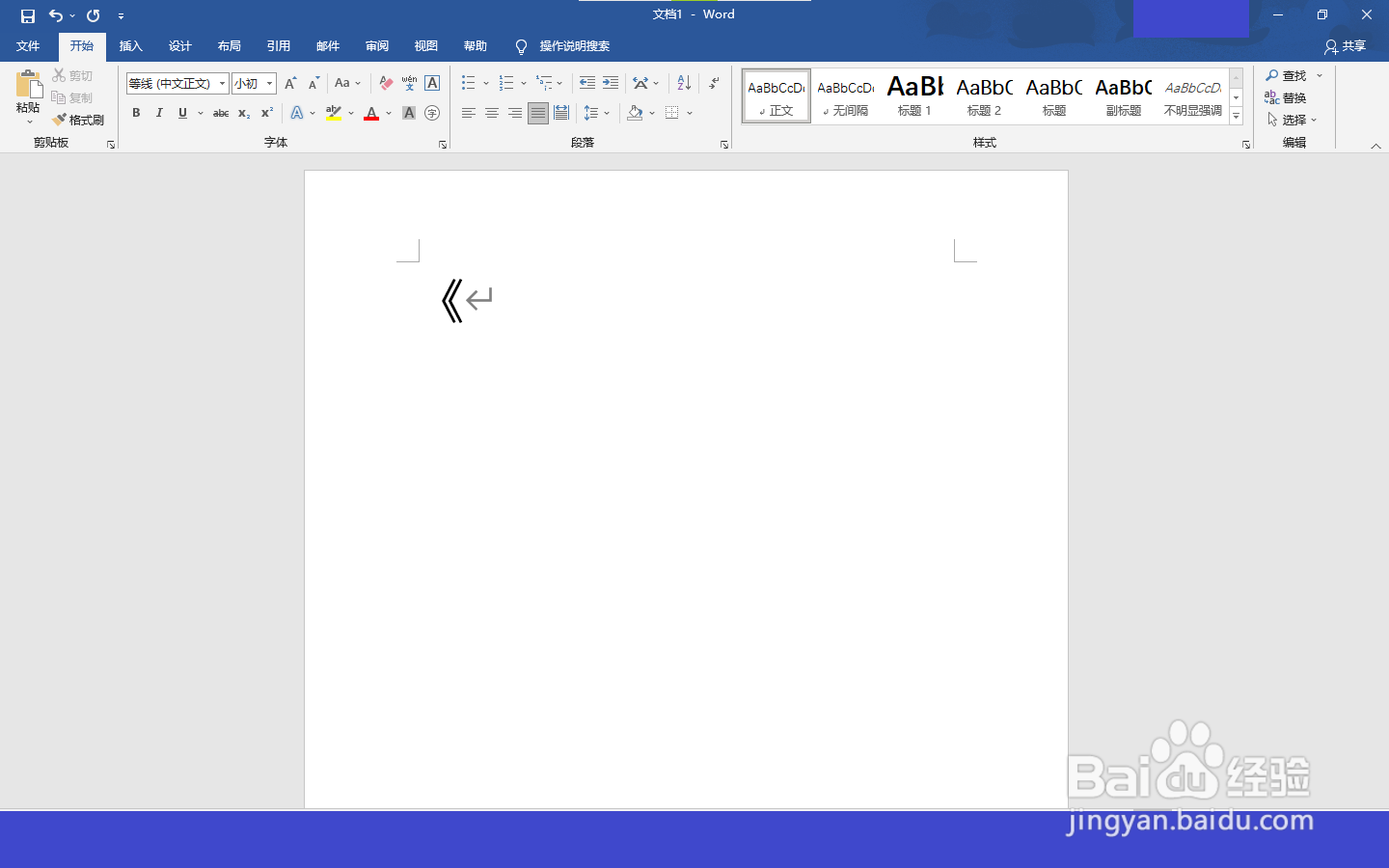The width and height of the screenshot is (1389, 868).
Task: Apply the red font color swatch
Action: [x=371, y=113]
